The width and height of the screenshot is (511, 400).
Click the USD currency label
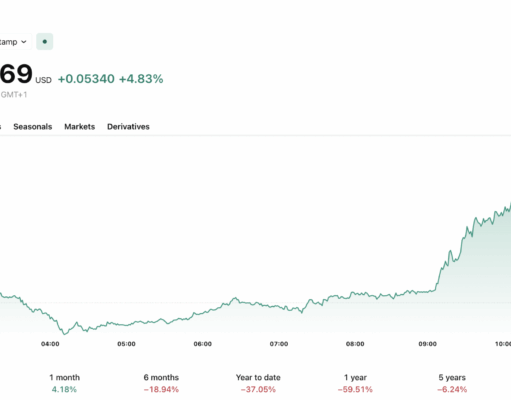click(x=43, y=80)
